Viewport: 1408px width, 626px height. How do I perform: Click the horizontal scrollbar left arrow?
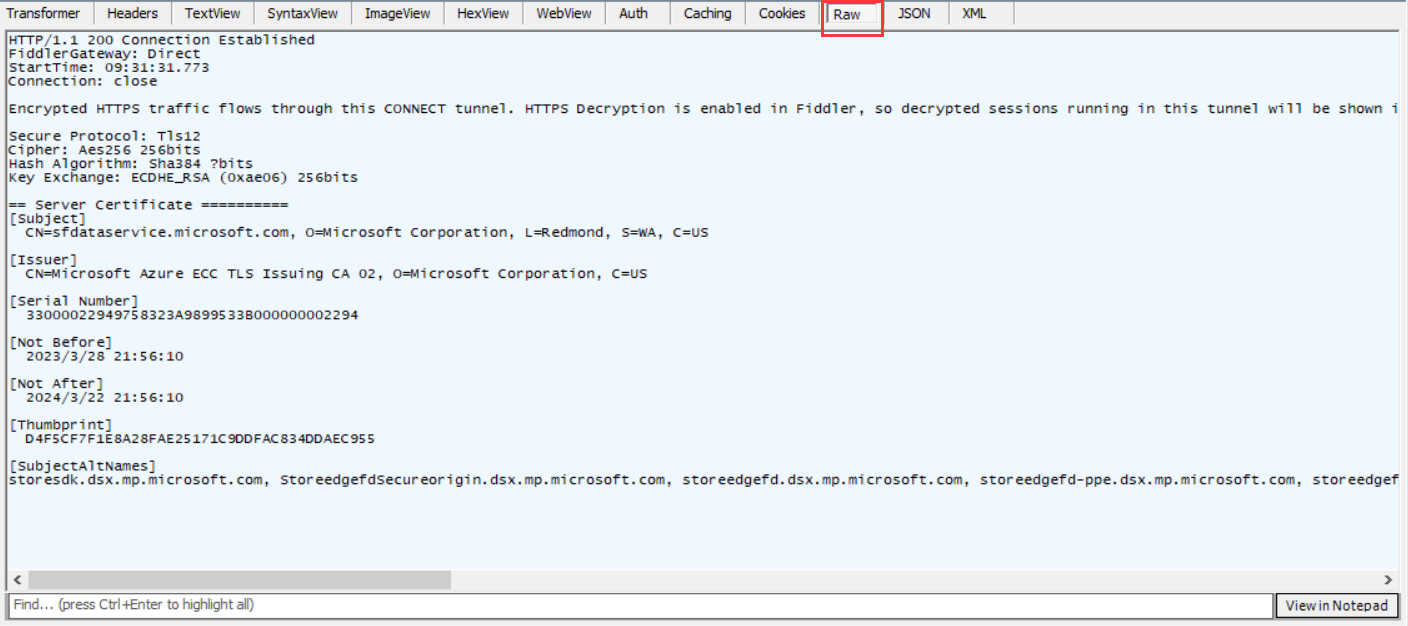point(17,580)
